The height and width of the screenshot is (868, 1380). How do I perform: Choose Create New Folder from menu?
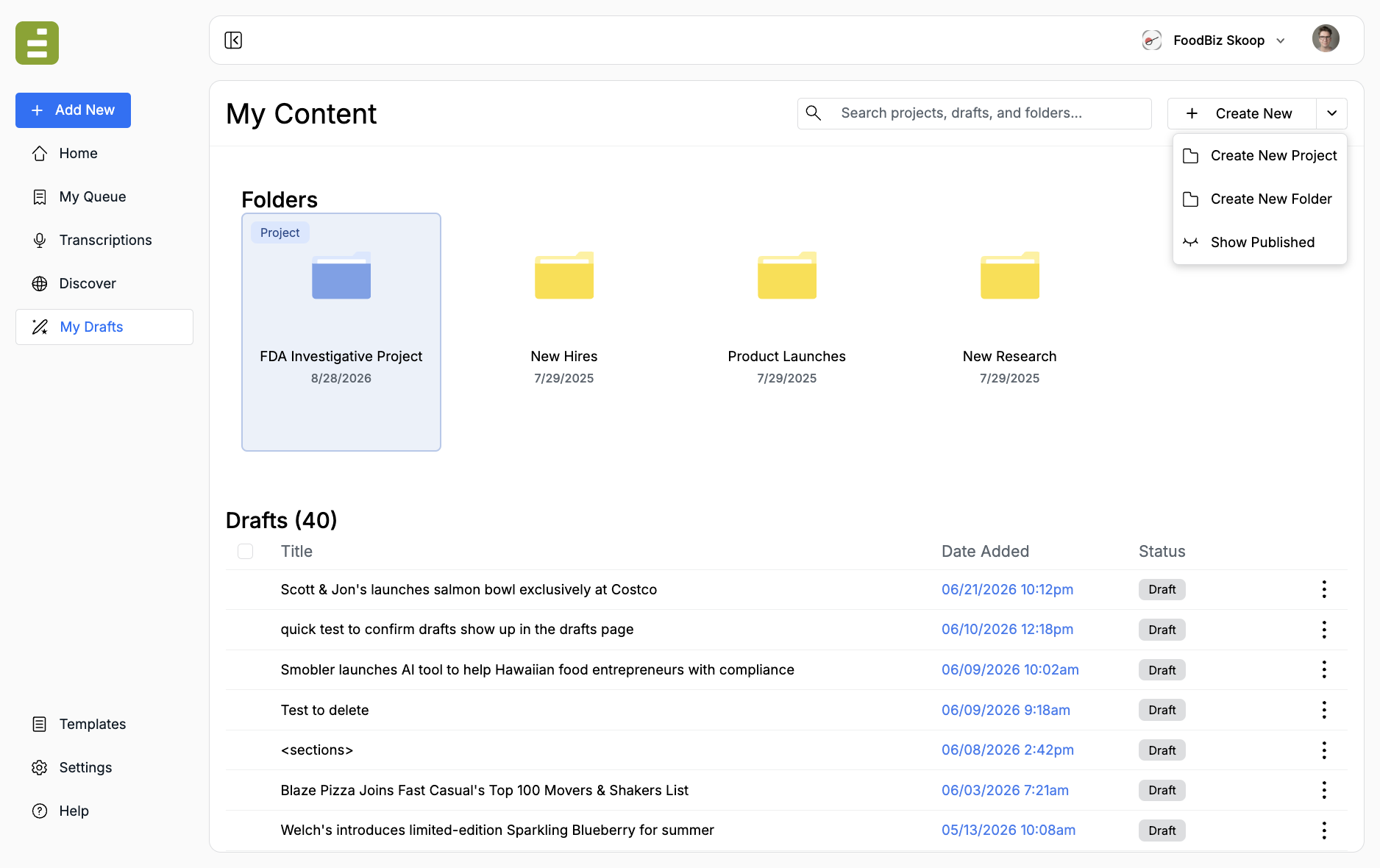click(x=1260, y=199)
